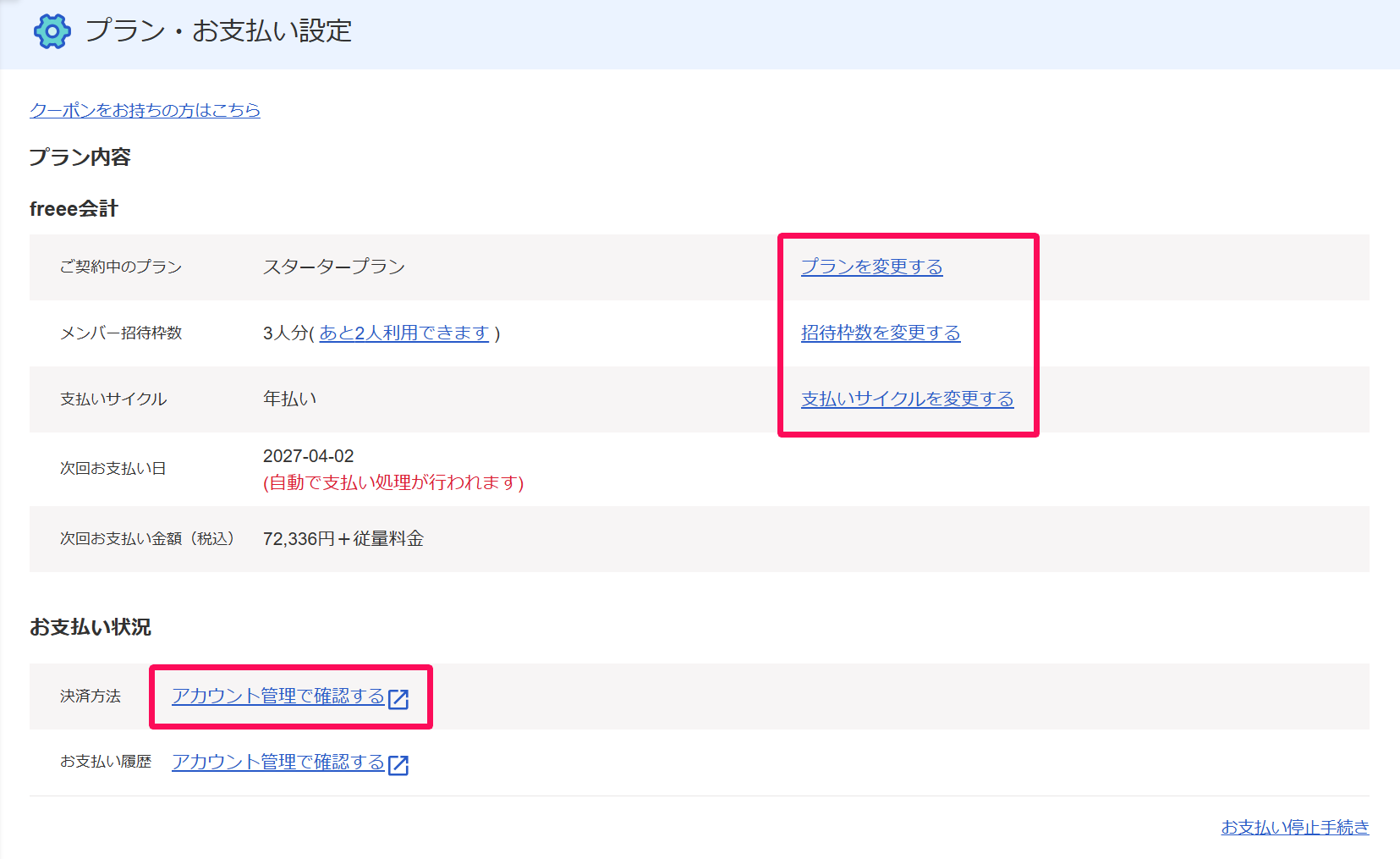Click the 支払いサイクル row label
Viewport: 1400px width, 859px height.
(113, 399)
